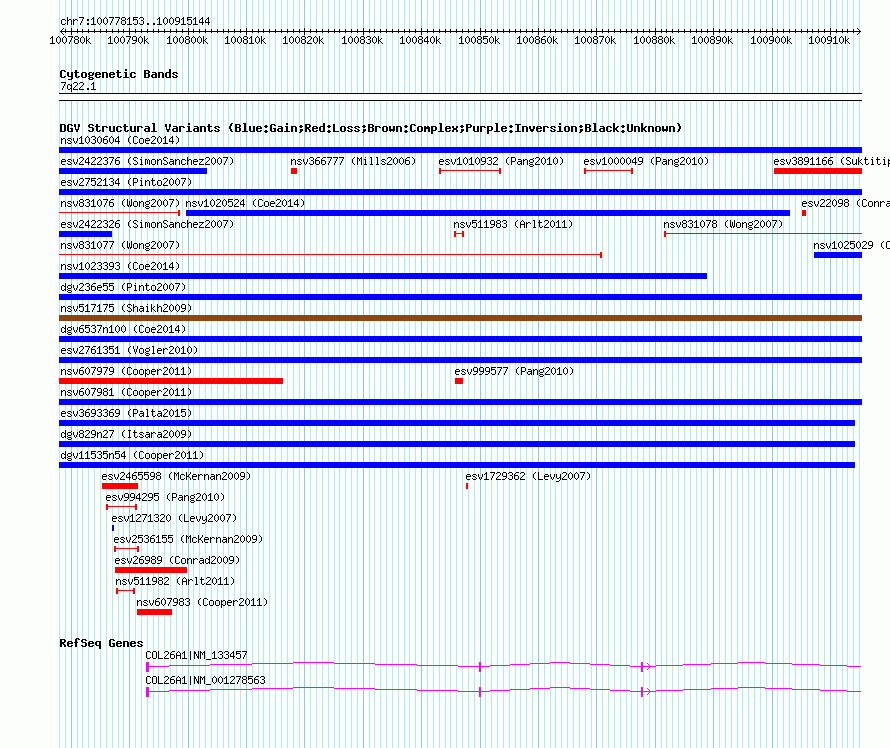Screen dimensions: 890x748
Task: Click the nsv607983 (Cooper2011) red bar
Action: click(x=154, y=612)
